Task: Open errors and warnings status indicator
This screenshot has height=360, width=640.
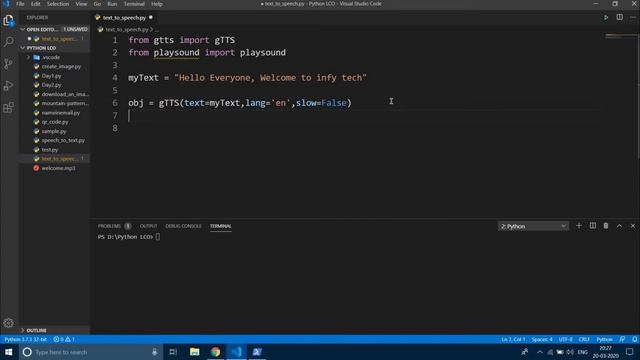Action: coord(64,339)
